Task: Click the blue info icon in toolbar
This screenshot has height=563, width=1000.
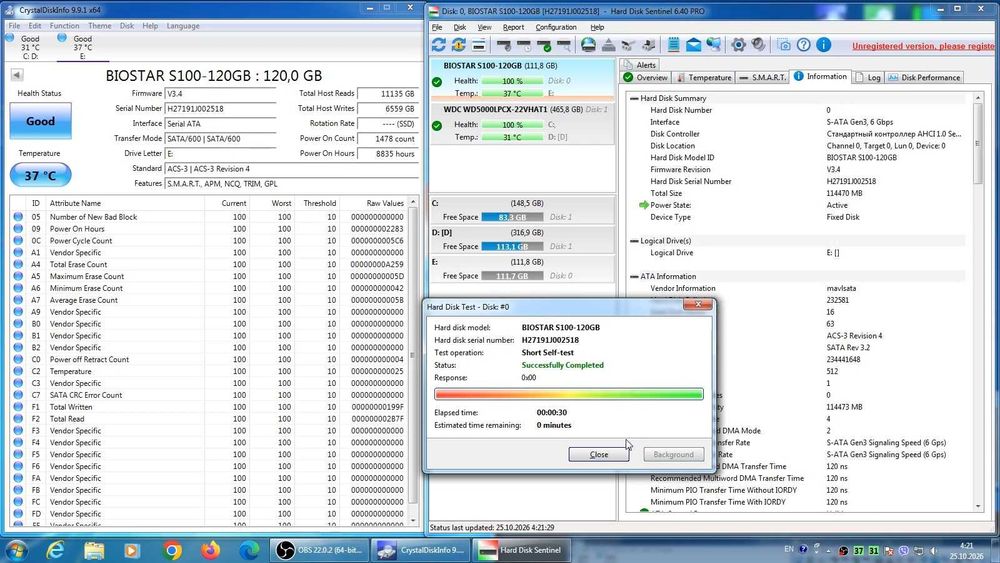Action: tap(823, 45)
